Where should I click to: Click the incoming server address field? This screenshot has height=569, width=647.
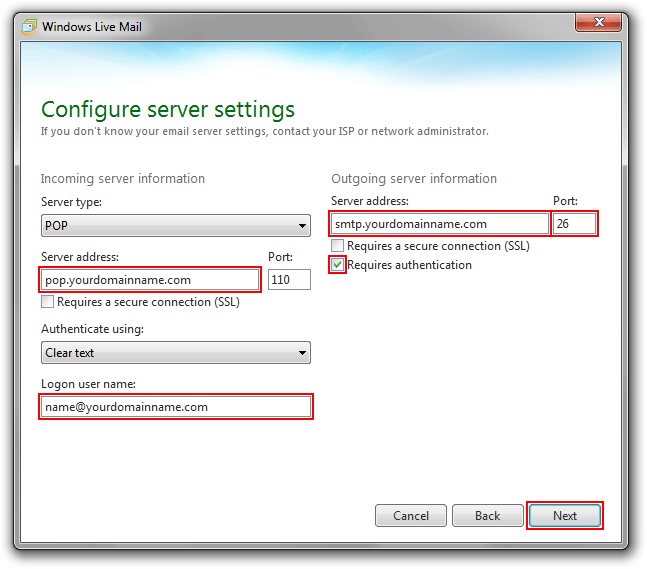coord(150,280)
